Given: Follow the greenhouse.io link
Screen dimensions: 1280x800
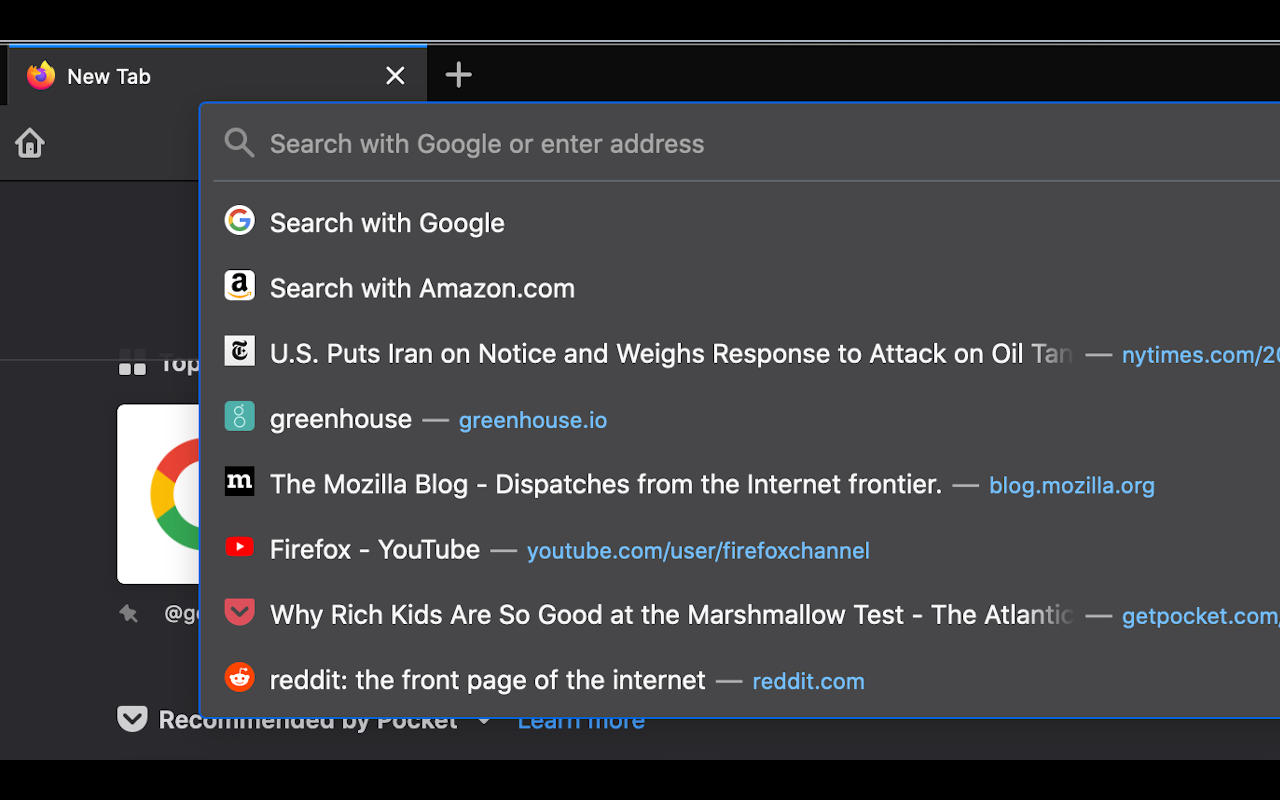Looking at the screenshot, I should point(532,420).
